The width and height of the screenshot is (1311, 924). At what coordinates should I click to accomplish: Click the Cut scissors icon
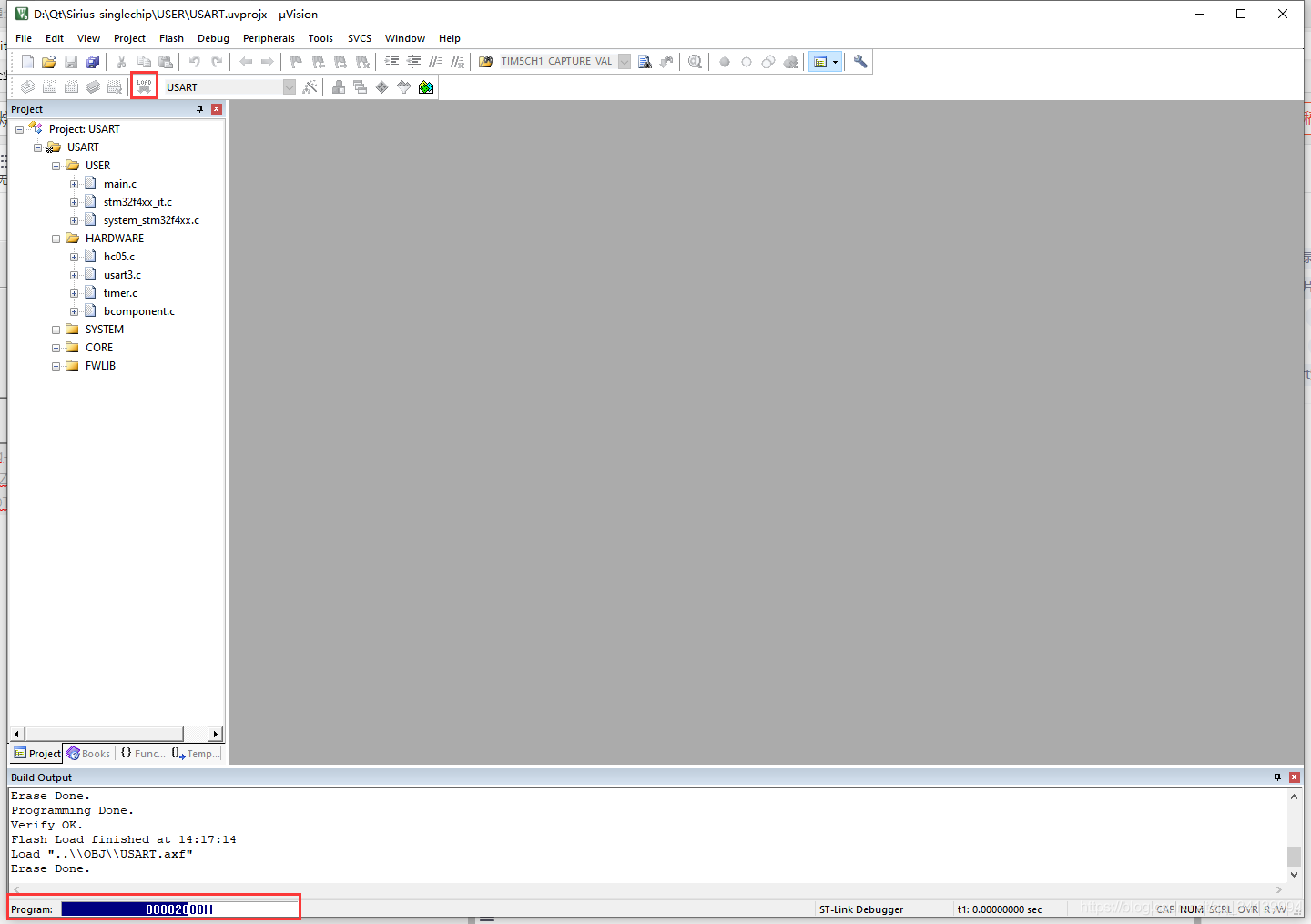click(121, 62)
